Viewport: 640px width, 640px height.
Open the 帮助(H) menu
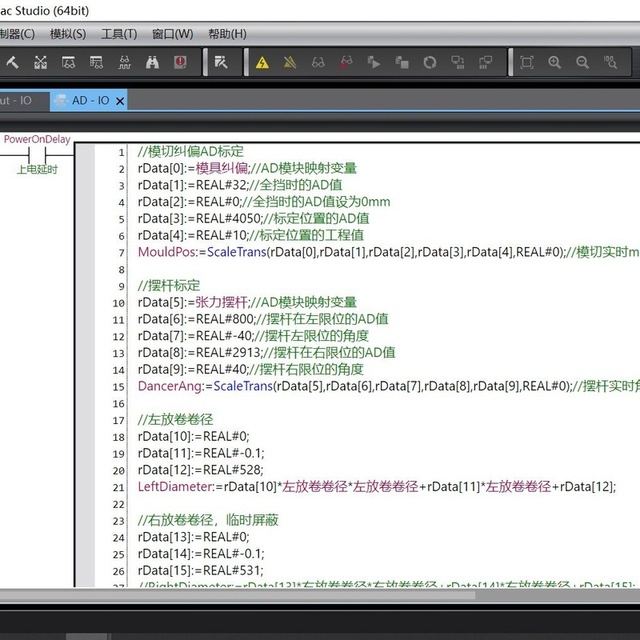(x=227, y=34)
